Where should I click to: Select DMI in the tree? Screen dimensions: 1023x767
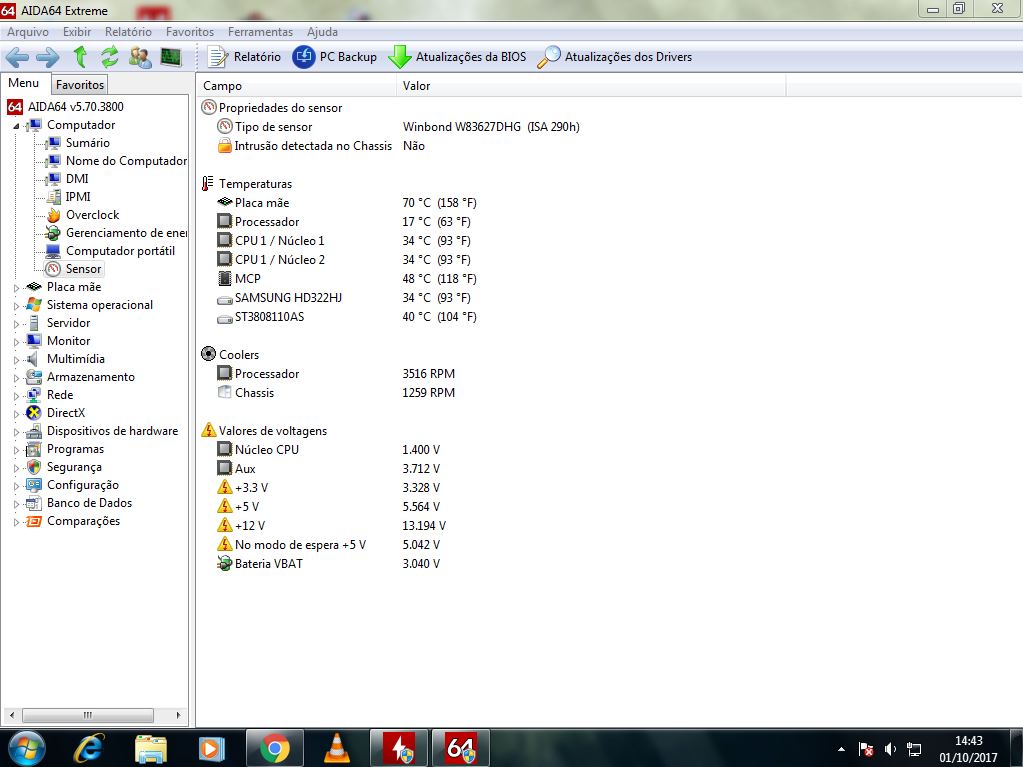tap(77, 179)
